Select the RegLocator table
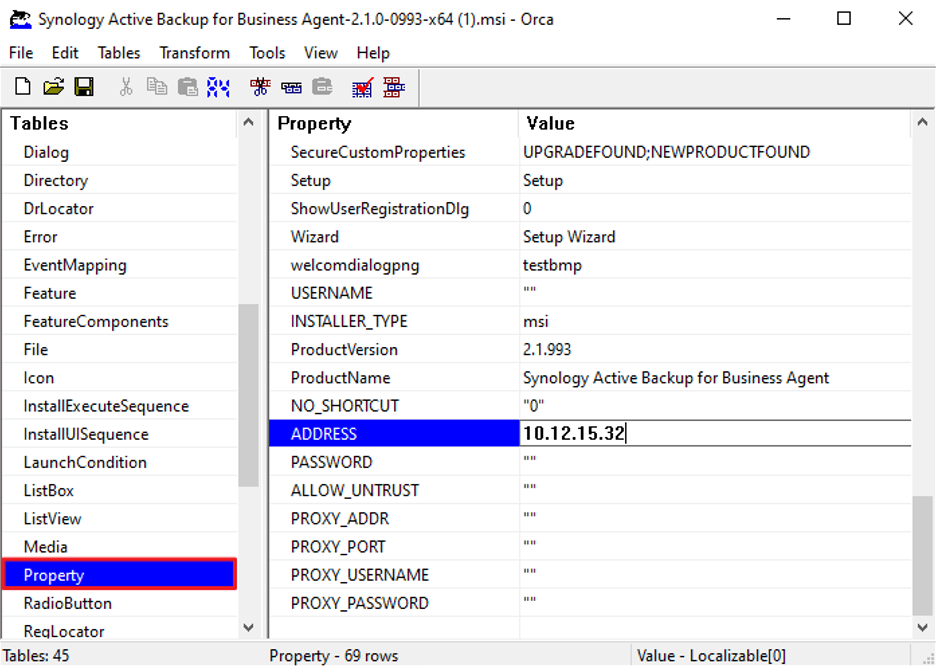The height and width of the screenshot is (666, 936). [x=119, y=630]
